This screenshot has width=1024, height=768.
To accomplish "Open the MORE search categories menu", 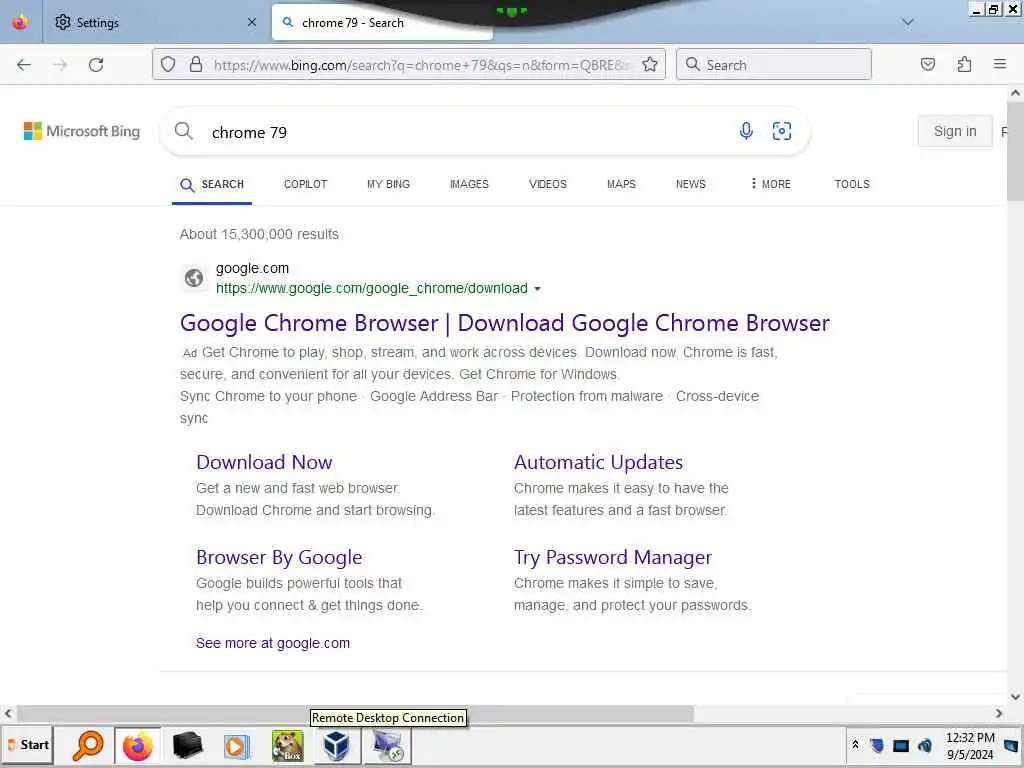I will tap(770, 184).
